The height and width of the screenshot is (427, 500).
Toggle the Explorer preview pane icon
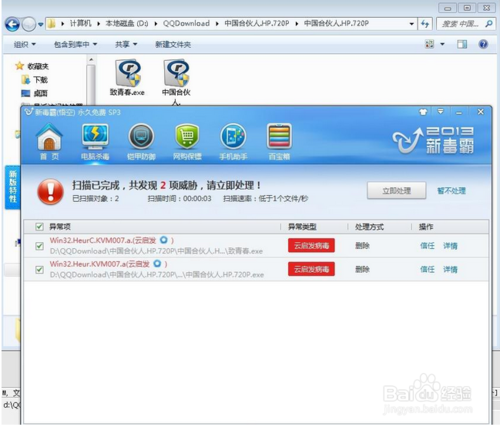click(462, 44)
